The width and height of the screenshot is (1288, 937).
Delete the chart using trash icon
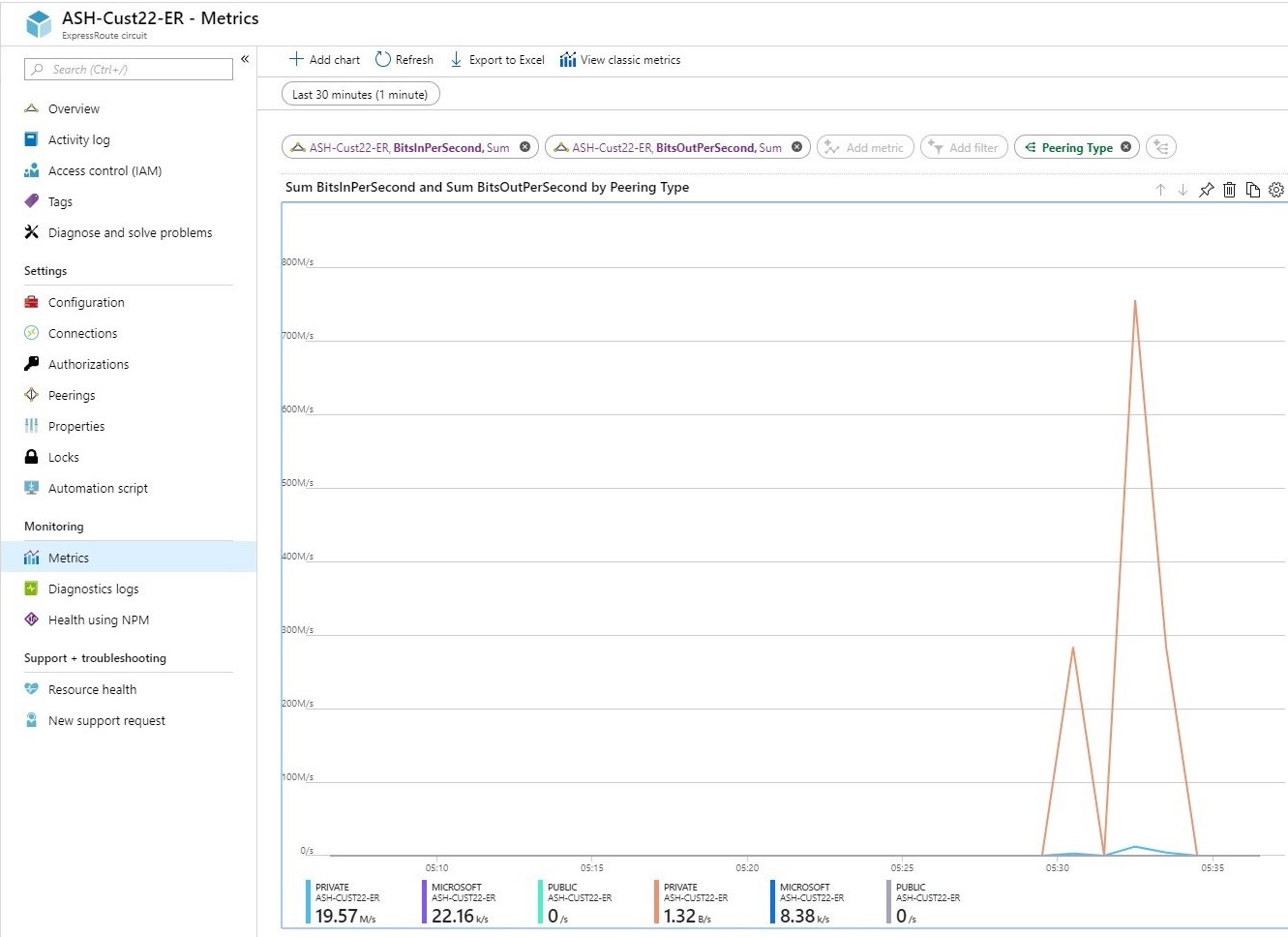coord(1229,190)
